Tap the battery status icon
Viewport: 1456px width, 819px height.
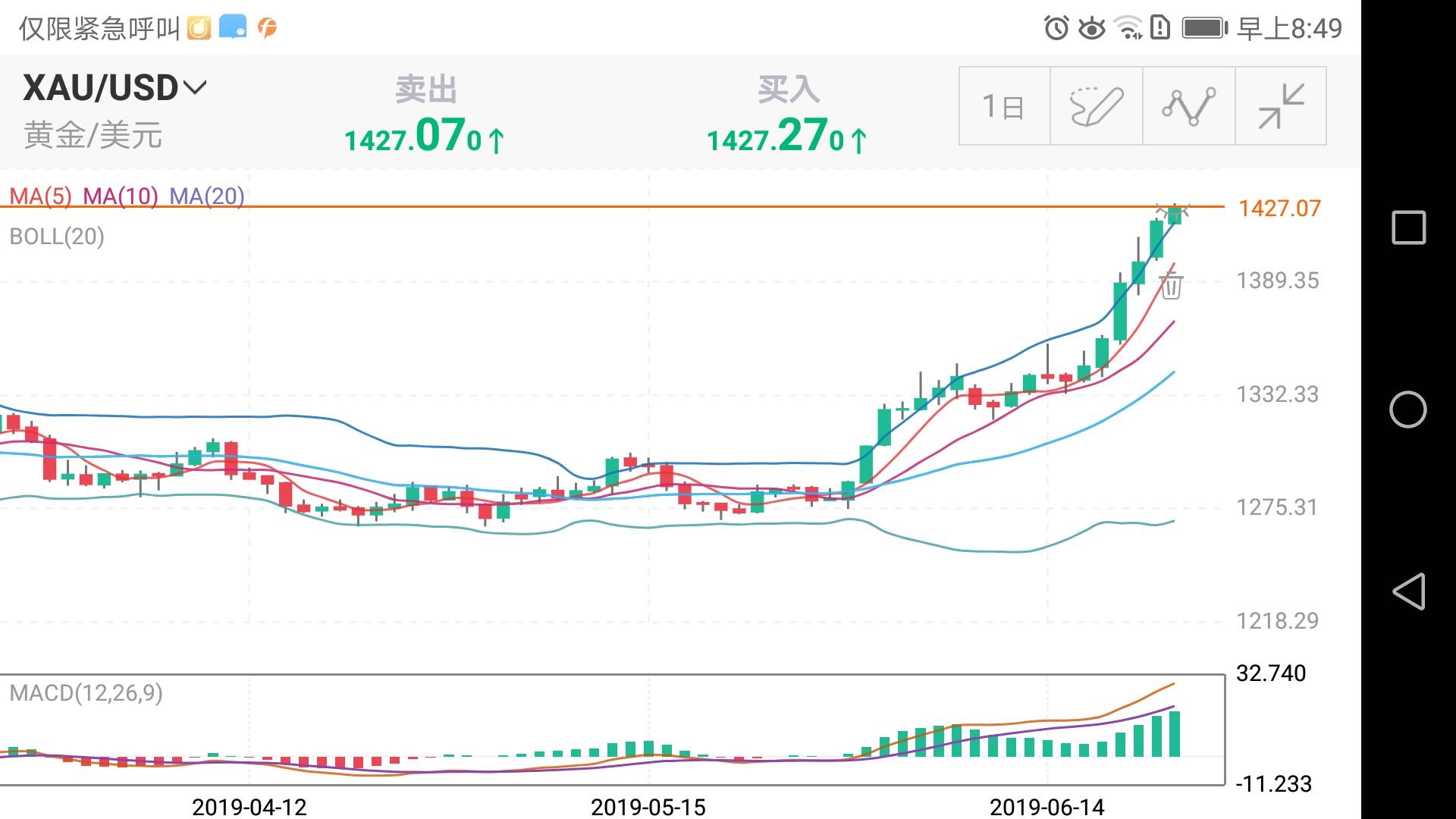1204,28
